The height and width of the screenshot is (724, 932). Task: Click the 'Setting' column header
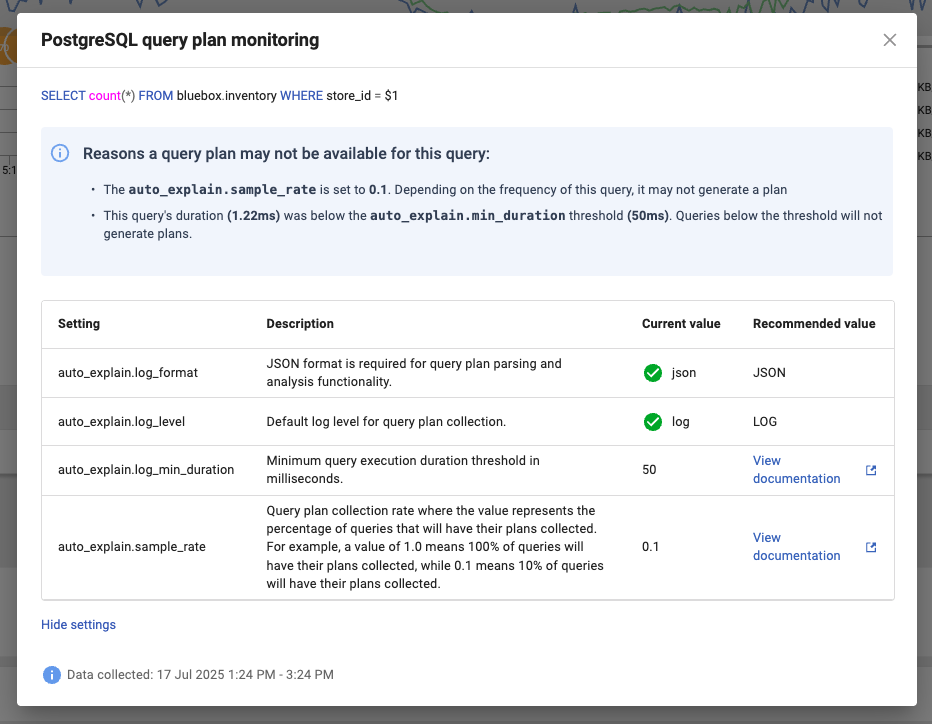click(x=79, y=324)
